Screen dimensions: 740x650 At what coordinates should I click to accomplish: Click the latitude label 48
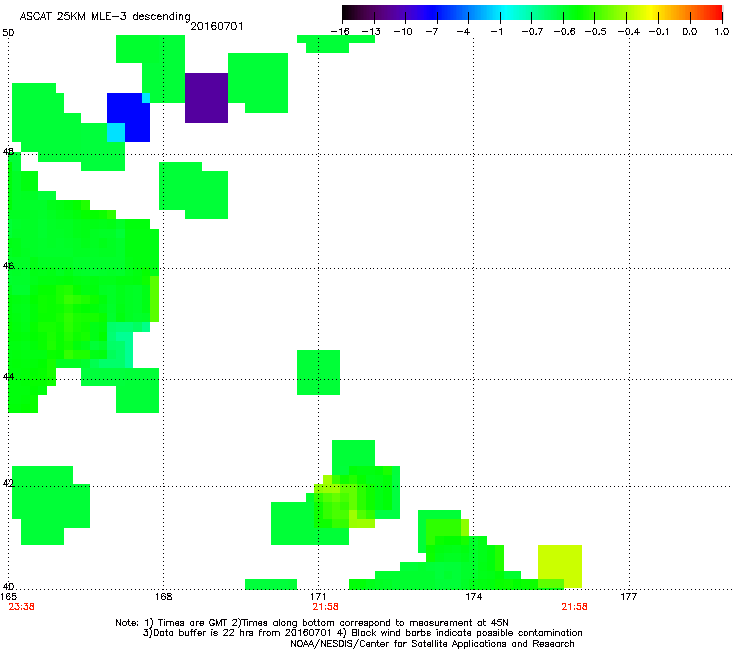(x=8, y=152)
